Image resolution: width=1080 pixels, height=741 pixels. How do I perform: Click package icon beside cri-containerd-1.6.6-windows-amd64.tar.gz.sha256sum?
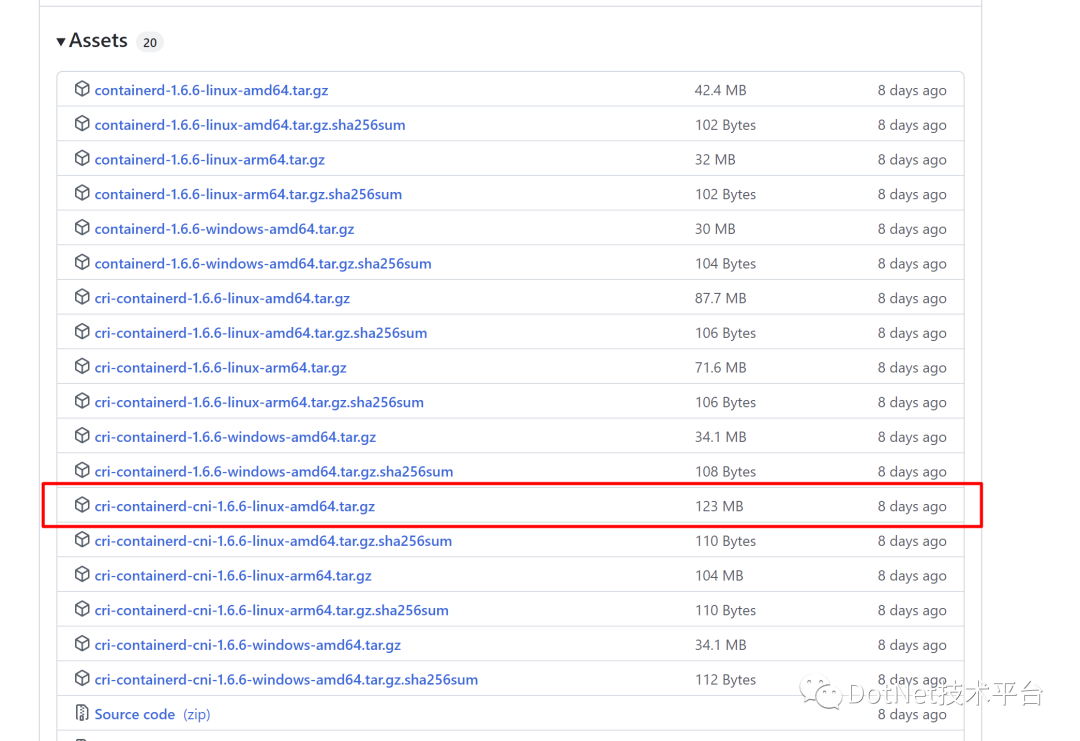(x=82, y=470)
